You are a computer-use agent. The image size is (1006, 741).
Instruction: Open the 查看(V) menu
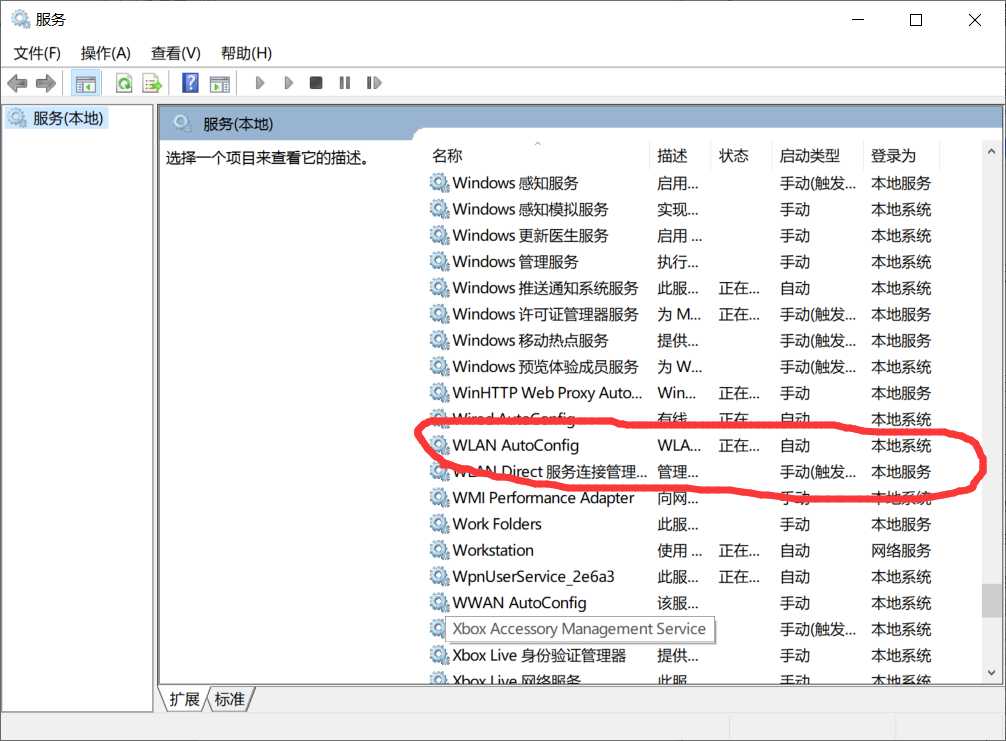pos(174,52)
